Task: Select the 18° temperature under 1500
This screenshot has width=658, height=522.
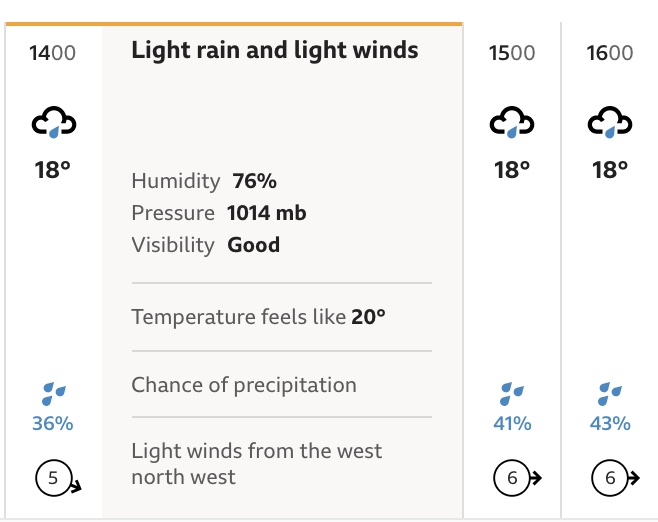Action: pyautogui.click(x=512, y=170)
